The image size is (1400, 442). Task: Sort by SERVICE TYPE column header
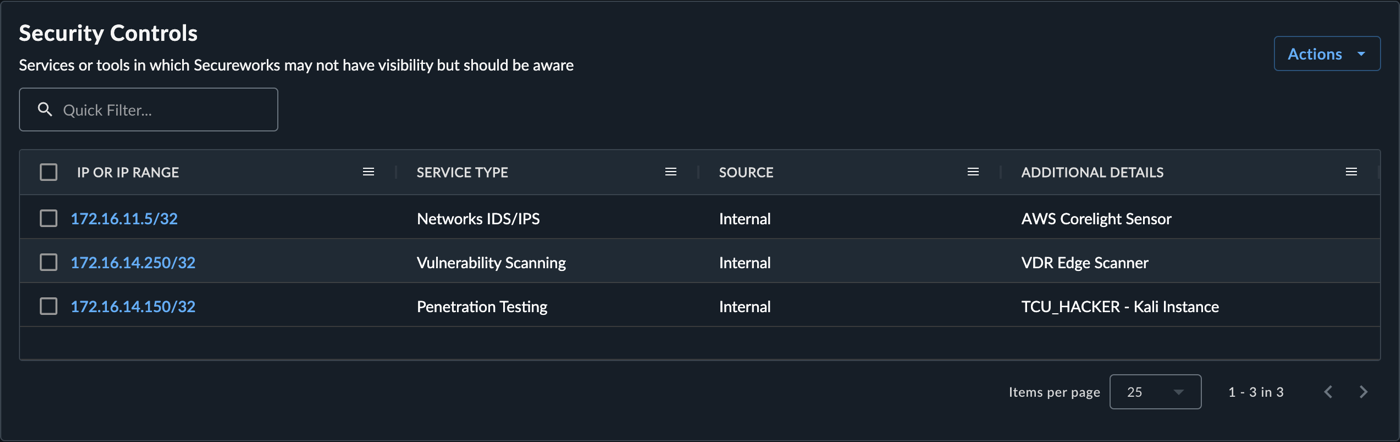[x=462, y=172]
